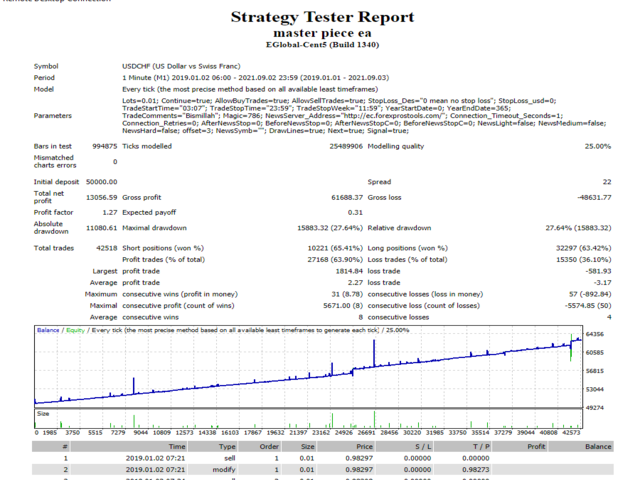The image size is (640, 480).
Task: Select the Gross loss value -48631.77
Action: 595,197
